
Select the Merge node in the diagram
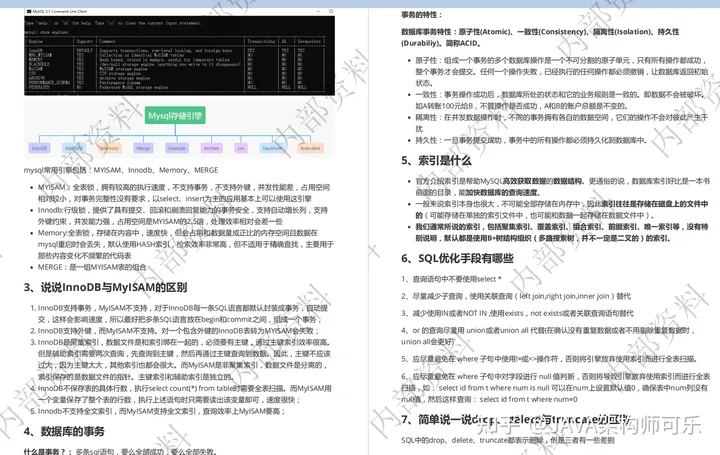(143, 148)
